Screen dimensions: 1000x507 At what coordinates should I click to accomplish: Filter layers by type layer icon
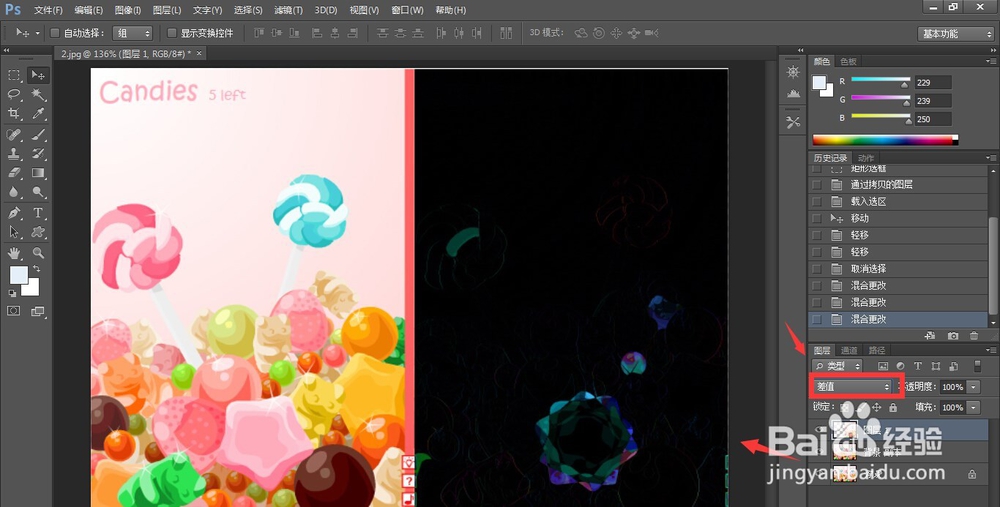click(918, 366)
